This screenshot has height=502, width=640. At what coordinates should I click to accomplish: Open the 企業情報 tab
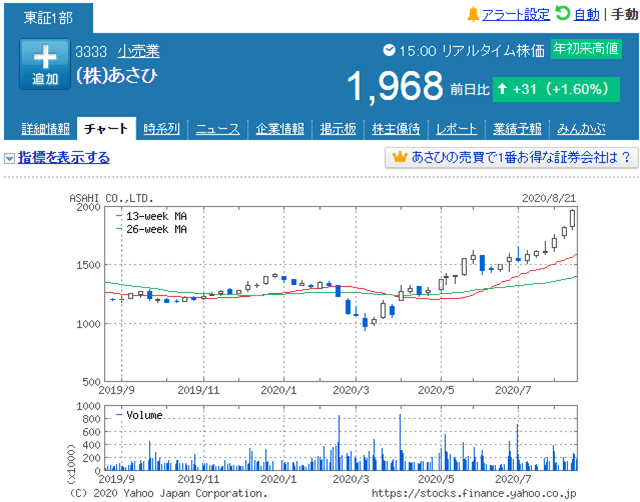tap(280, 129)
